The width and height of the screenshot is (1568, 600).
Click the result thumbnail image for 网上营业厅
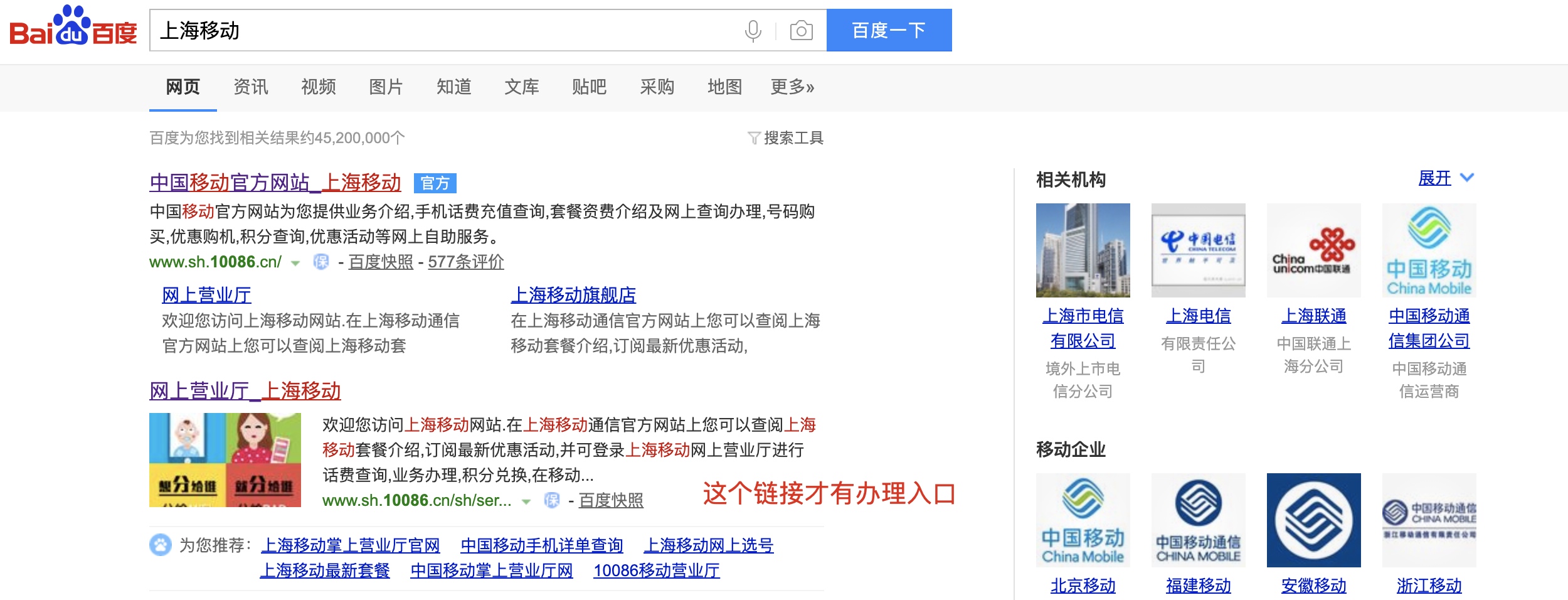click(225, 459)
